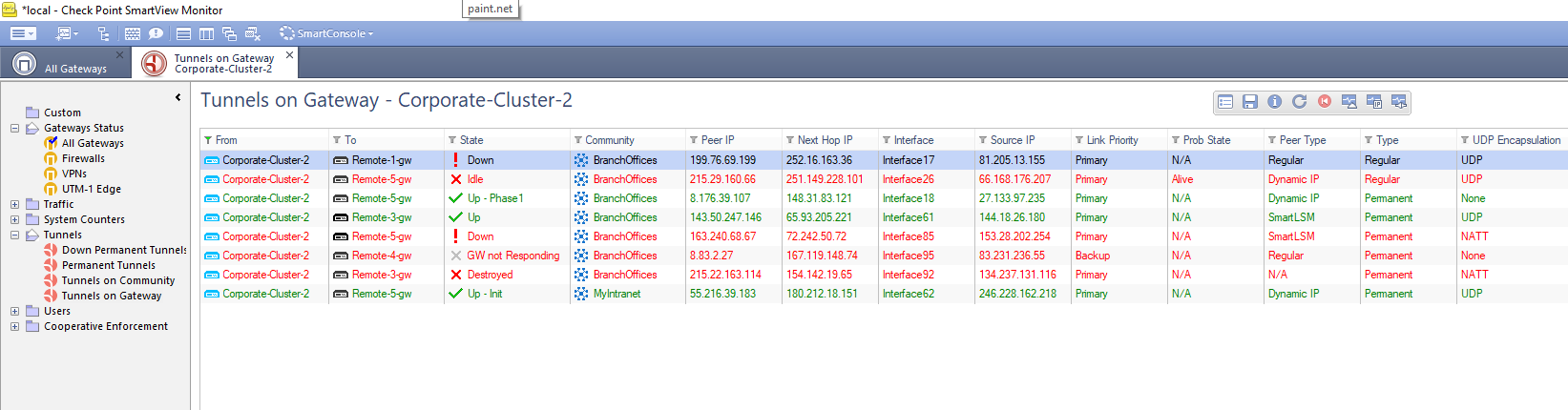The image size is (1568, 410).
Task: Click the blue info icon
Action: point(1275,102)
